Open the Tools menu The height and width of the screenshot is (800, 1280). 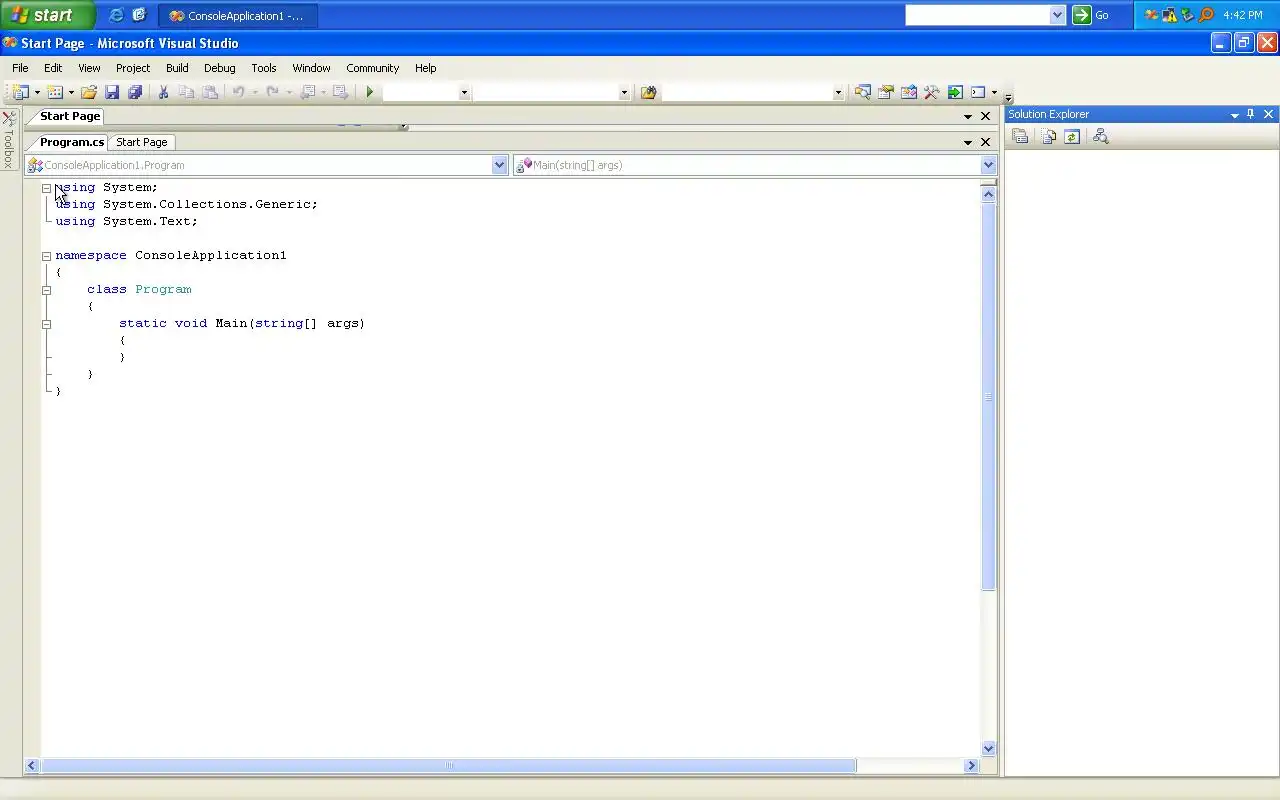(264, 68)
